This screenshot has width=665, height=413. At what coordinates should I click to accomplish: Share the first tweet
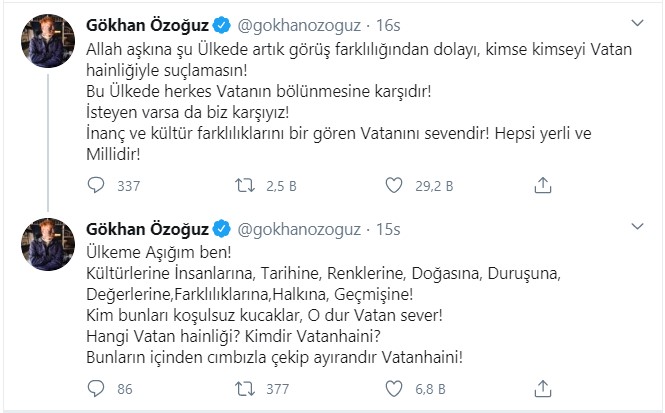pos(542,185)
